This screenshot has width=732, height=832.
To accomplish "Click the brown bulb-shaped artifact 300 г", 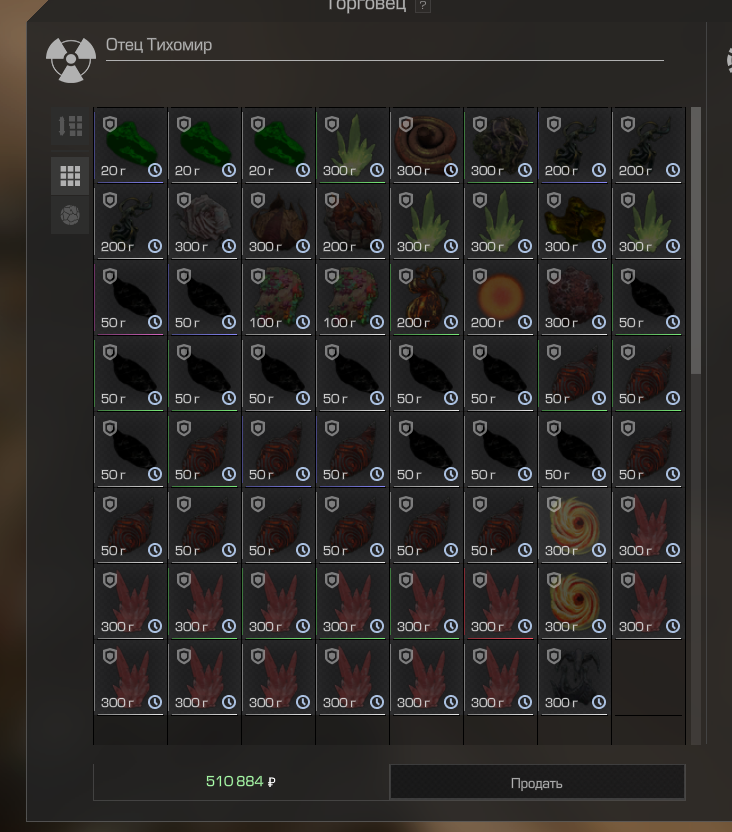I will [x=278, y=221].
